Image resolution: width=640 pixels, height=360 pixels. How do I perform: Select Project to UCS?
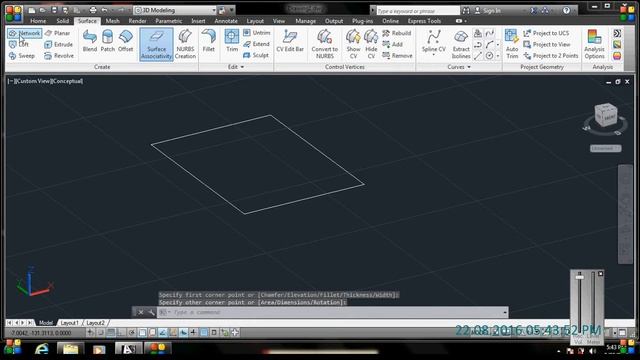546,33
